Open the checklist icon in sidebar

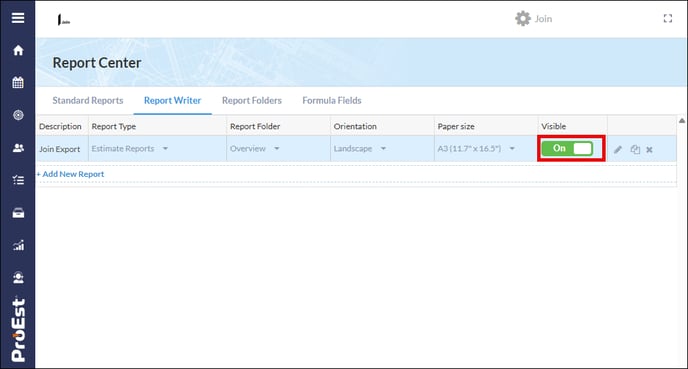[x=18, y=180]
